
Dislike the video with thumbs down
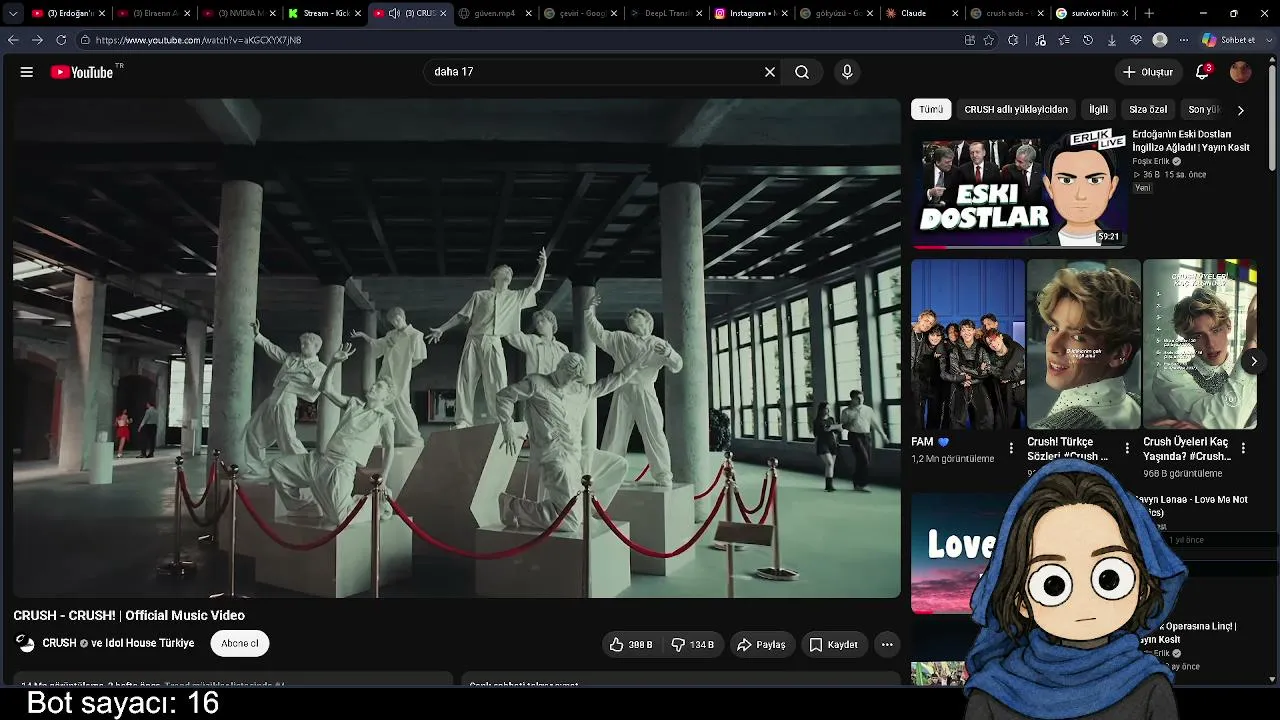[693, 645]
